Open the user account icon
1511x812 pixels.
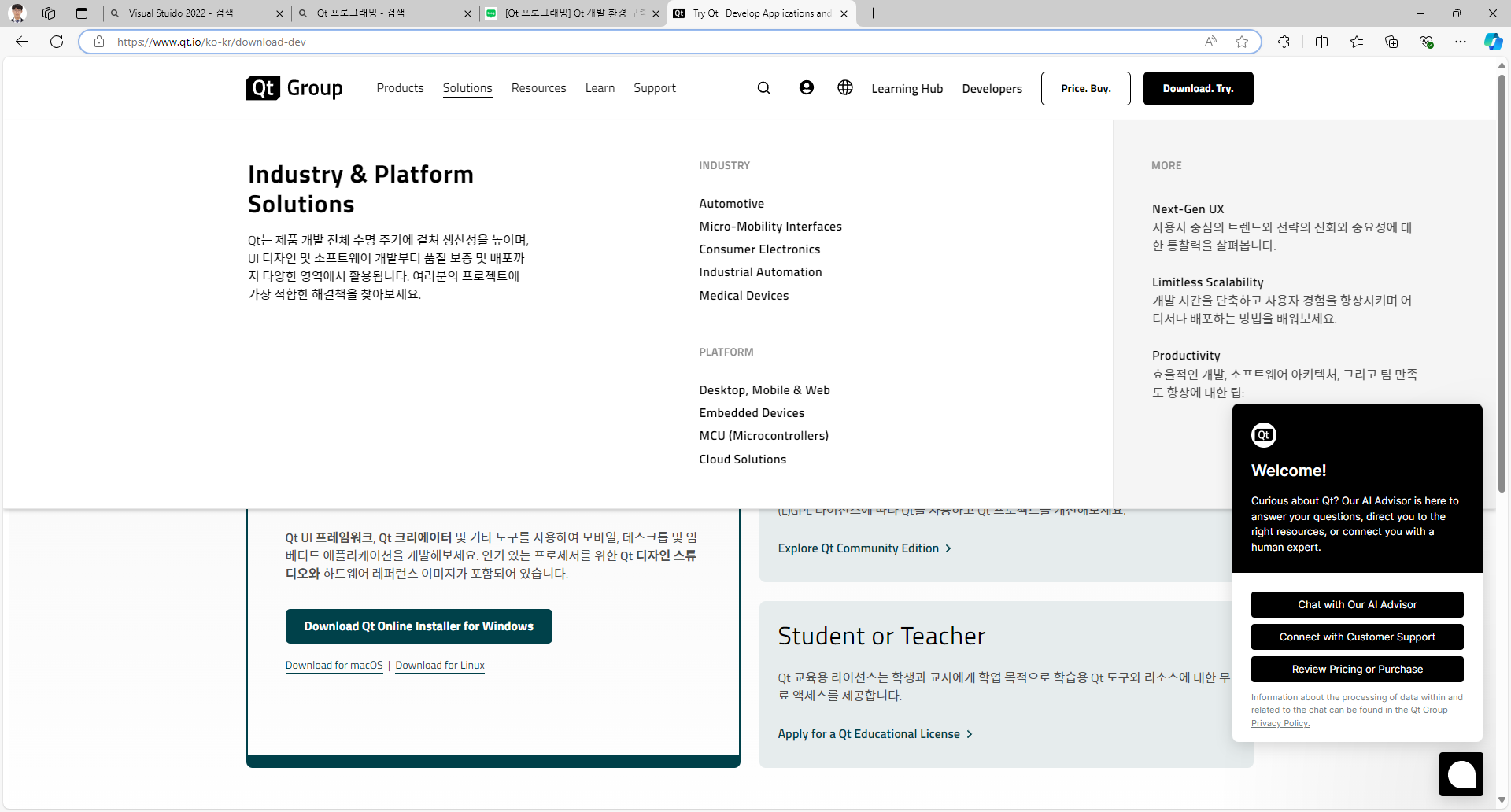807,87
